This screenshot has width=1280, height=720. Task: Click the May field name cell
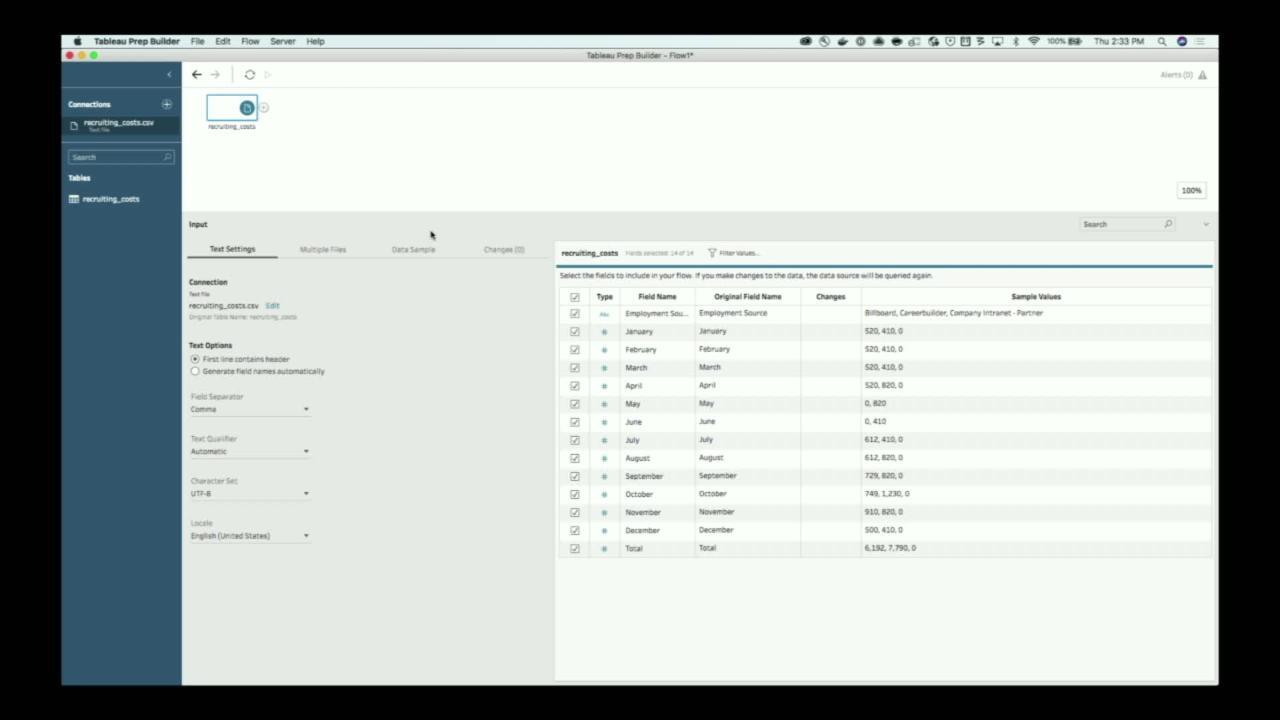pyautogui.click(x=657, y=404)
